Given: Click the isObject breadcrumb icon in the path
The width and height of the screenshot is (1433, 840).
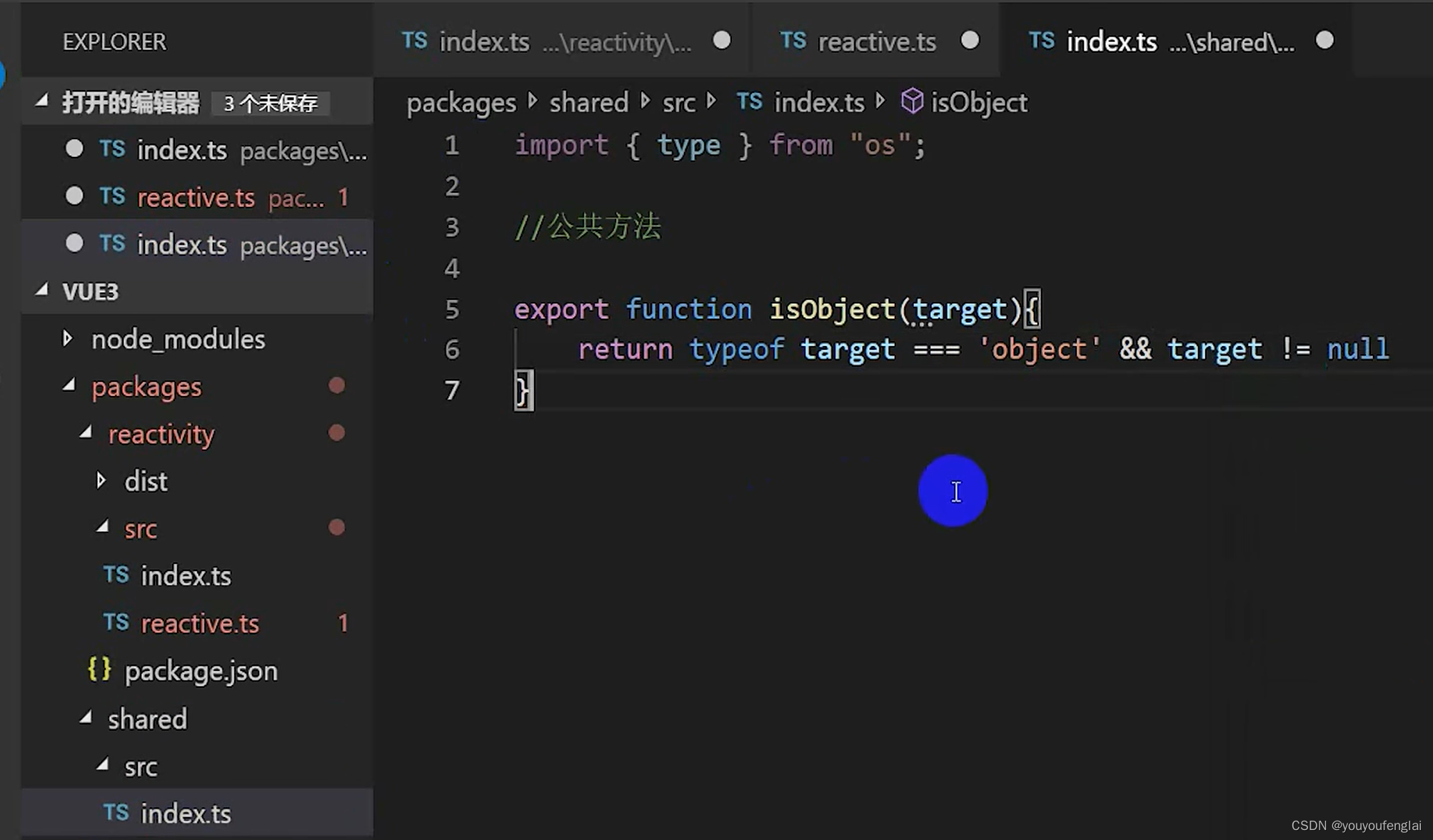Looking at the screenshot, I should click(913, 102).
